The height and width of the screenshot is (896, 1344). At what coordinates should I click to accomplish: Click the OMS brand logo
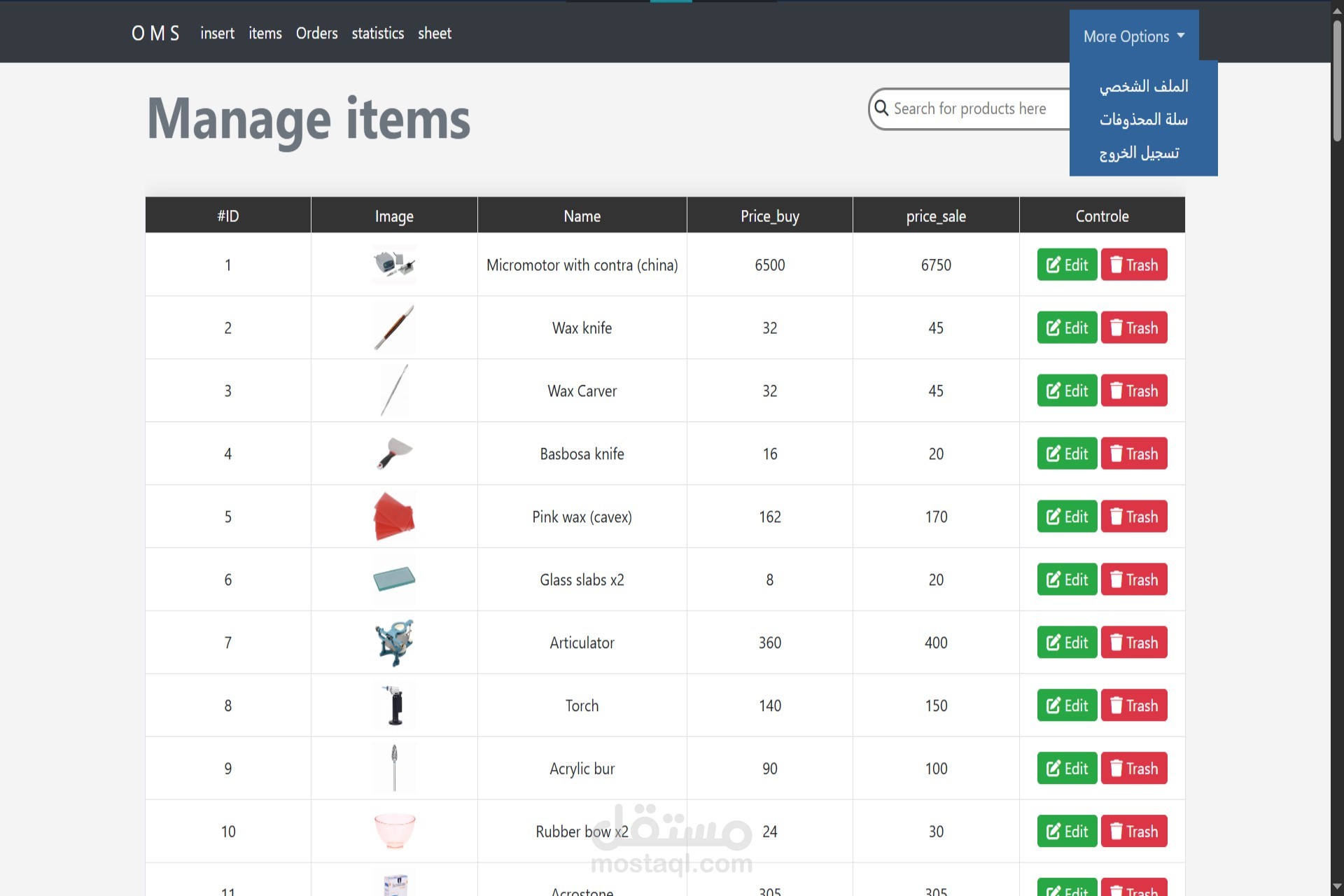coord(155,33)
